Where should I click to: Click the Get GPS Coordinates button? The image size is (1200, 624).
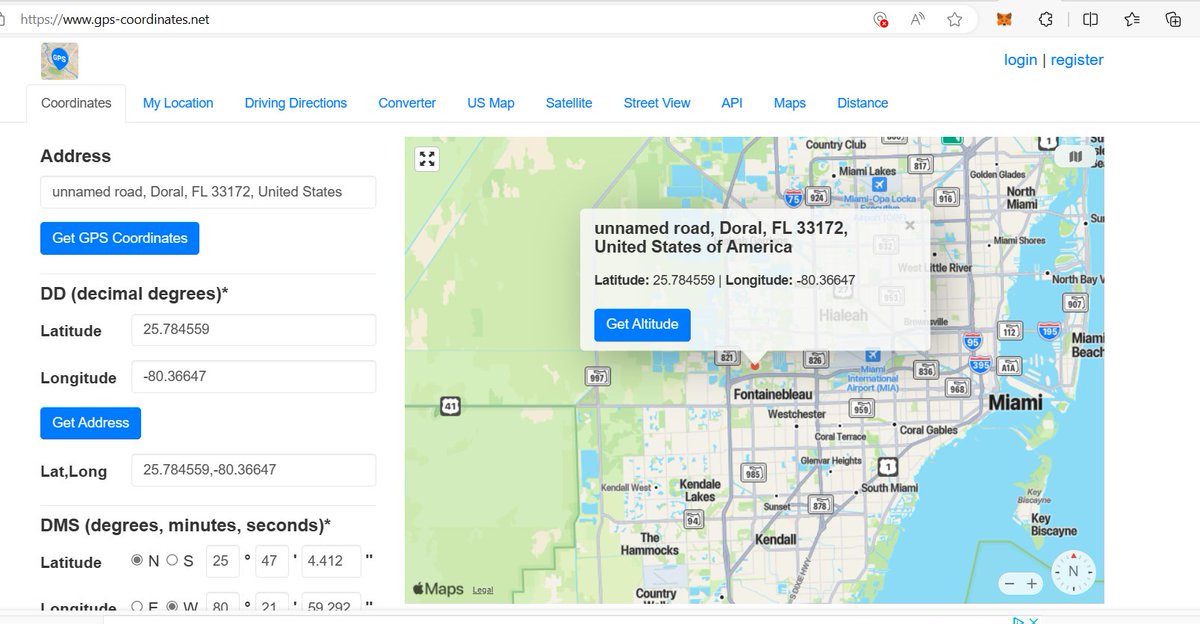120,238
